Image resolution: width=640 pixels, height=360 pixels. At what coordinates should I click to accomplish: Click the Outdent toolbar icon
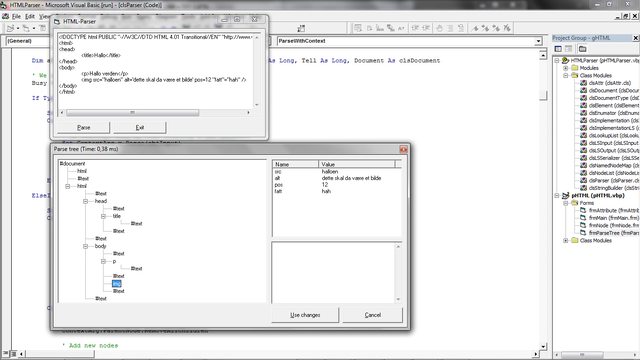(426, 28)
